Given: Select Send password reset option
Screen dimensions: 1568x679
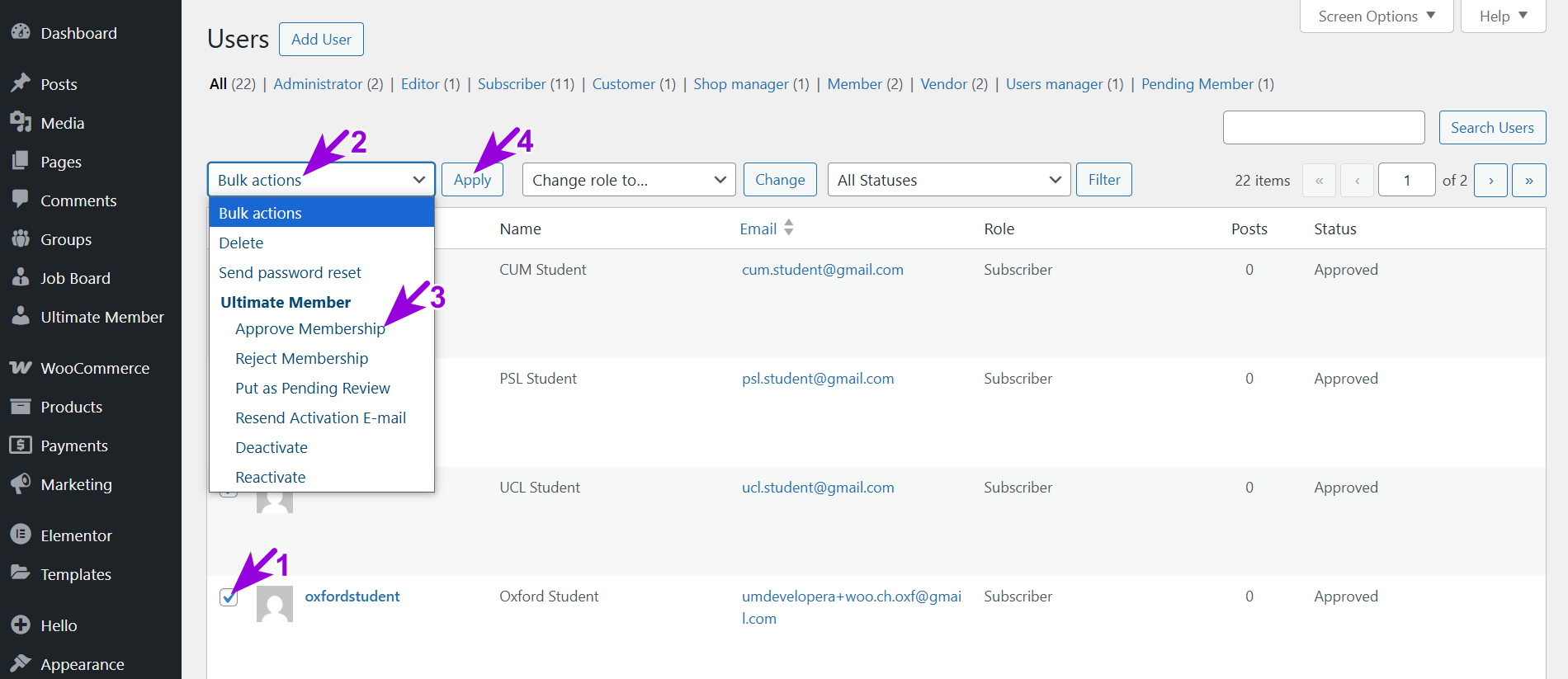Looking at the screenshot, I should pos(322,272).
